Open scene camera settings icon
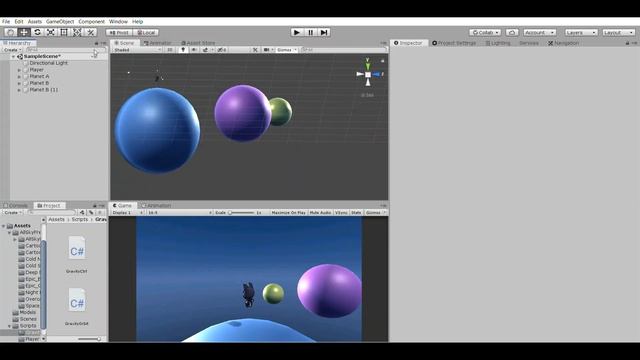 pos(267,50)
